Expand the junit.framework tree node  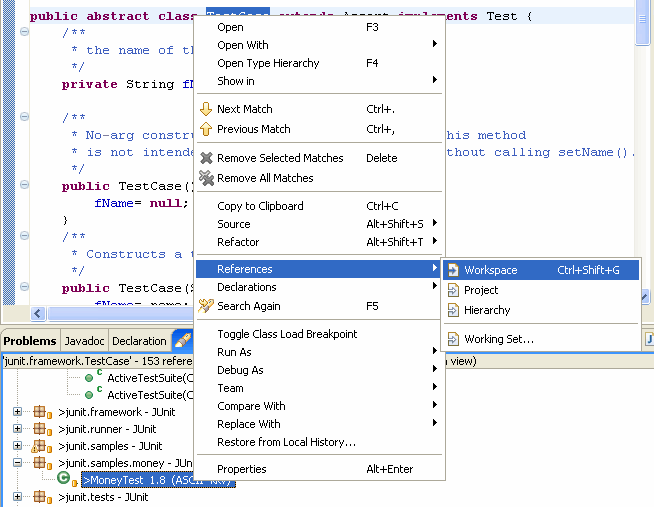coord(17,412)
